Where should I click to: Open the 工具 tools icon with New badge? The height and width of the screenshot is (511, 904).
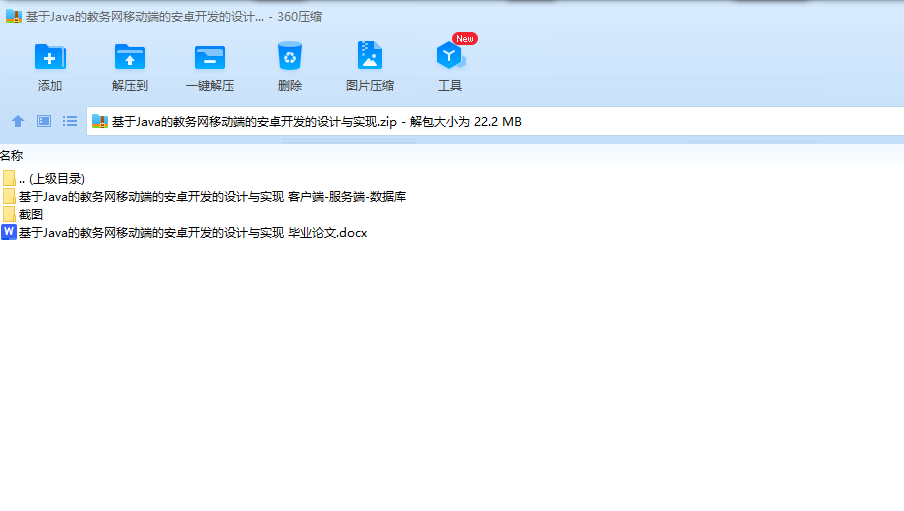pyautogui.click(x=450, y=55)
